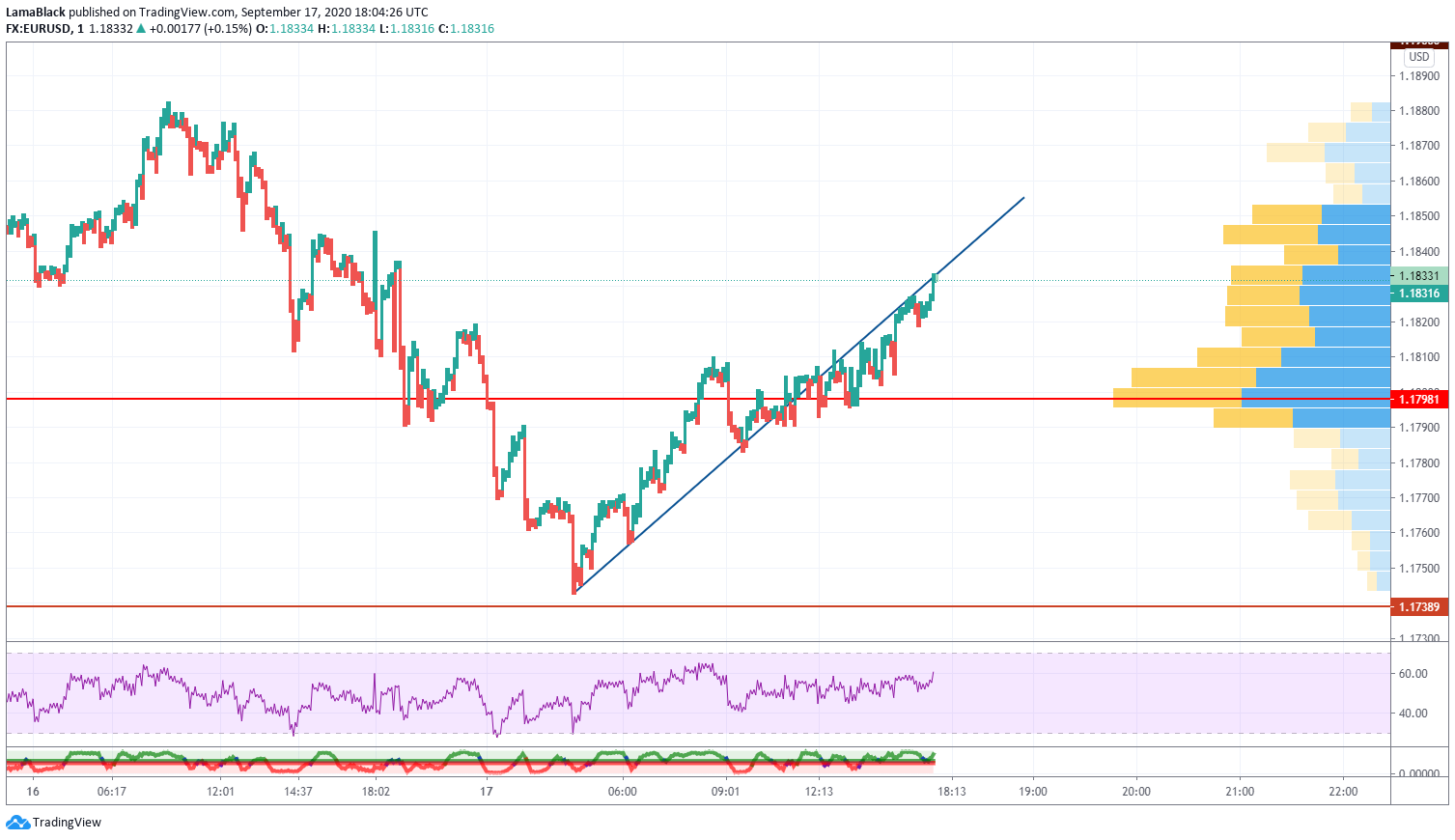Click the close value C:1.18316
This screenshot has height=840, width=1455.
pyautogui.click(x=466, y=29)
